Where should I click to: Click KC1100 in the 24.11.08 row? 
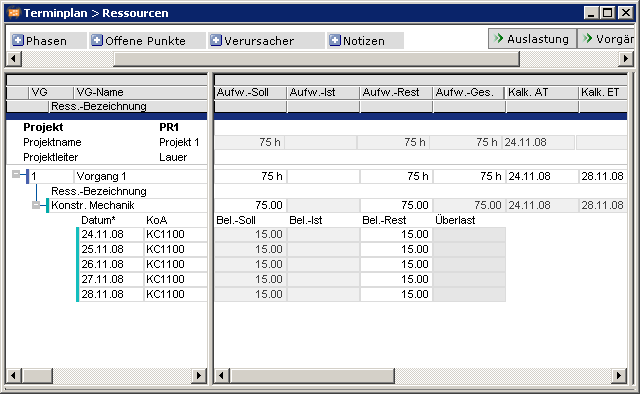coord(176,234)
